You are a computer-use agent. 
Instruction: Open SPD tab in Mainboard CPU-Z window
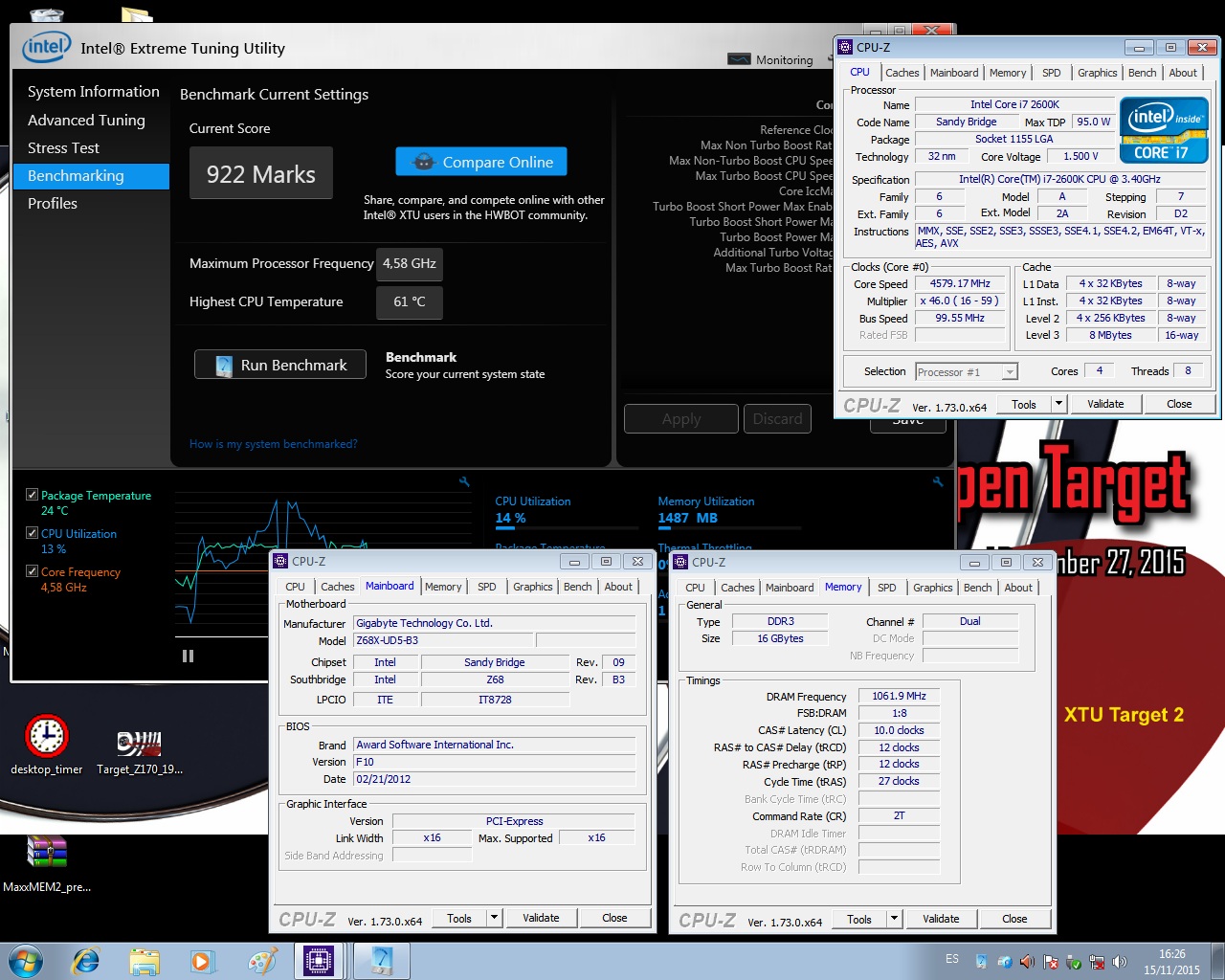coord(487,587)
